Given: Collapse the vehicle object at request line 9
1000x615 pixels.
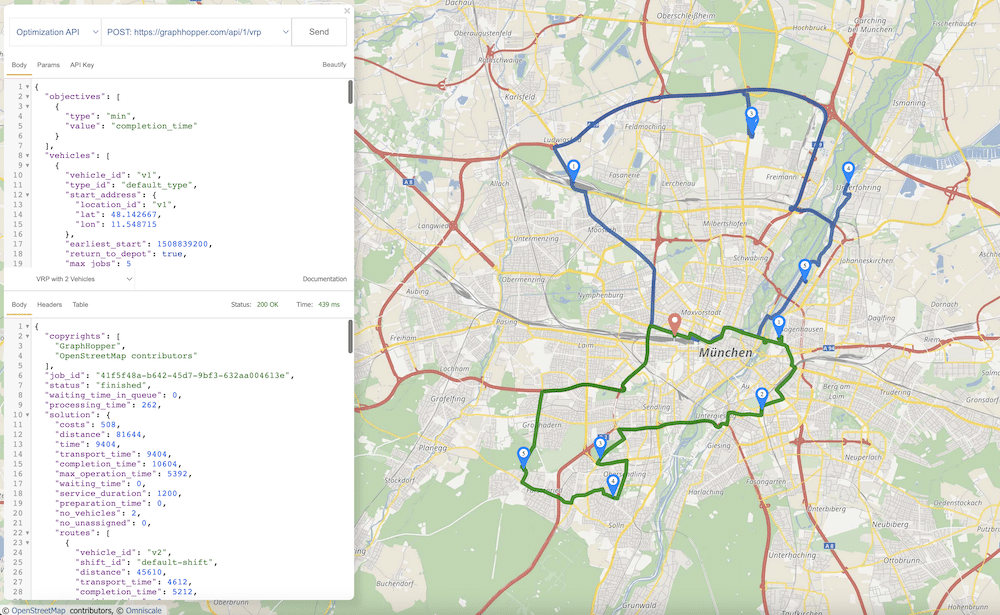Looking at the screenshot, I should point(27,166).
